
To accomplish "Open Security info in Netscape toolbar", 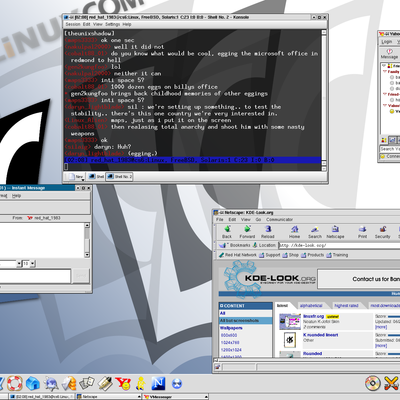I will (x=382, y=232).
